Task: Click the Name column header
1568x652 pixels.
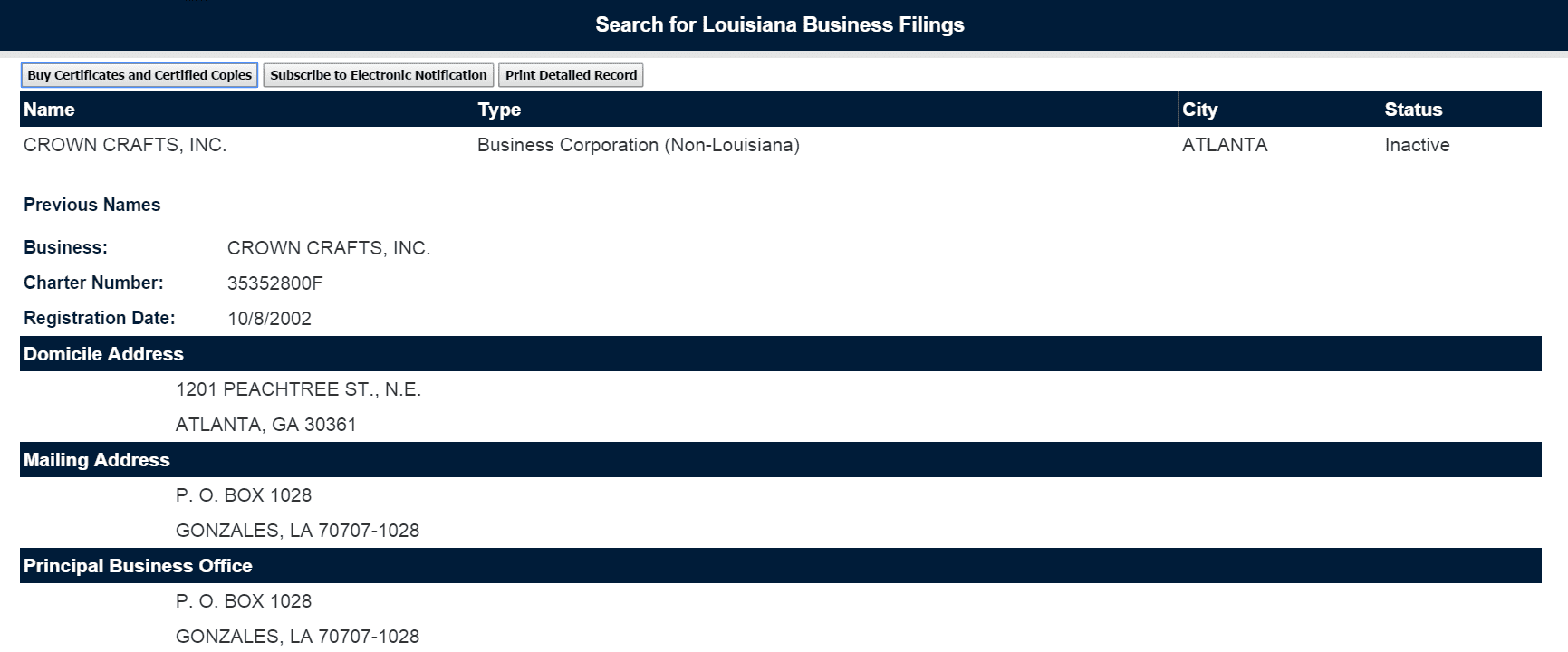Action: click(49, 110)
